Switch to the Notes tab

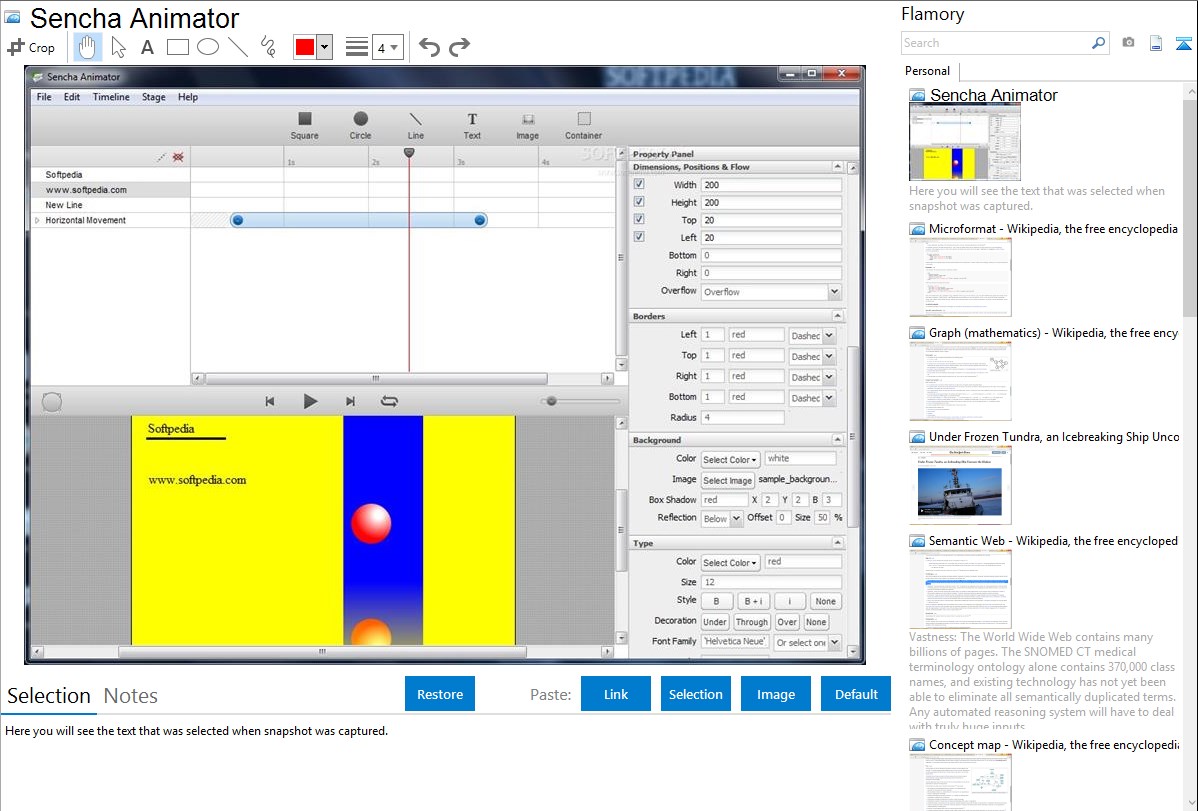131,696
